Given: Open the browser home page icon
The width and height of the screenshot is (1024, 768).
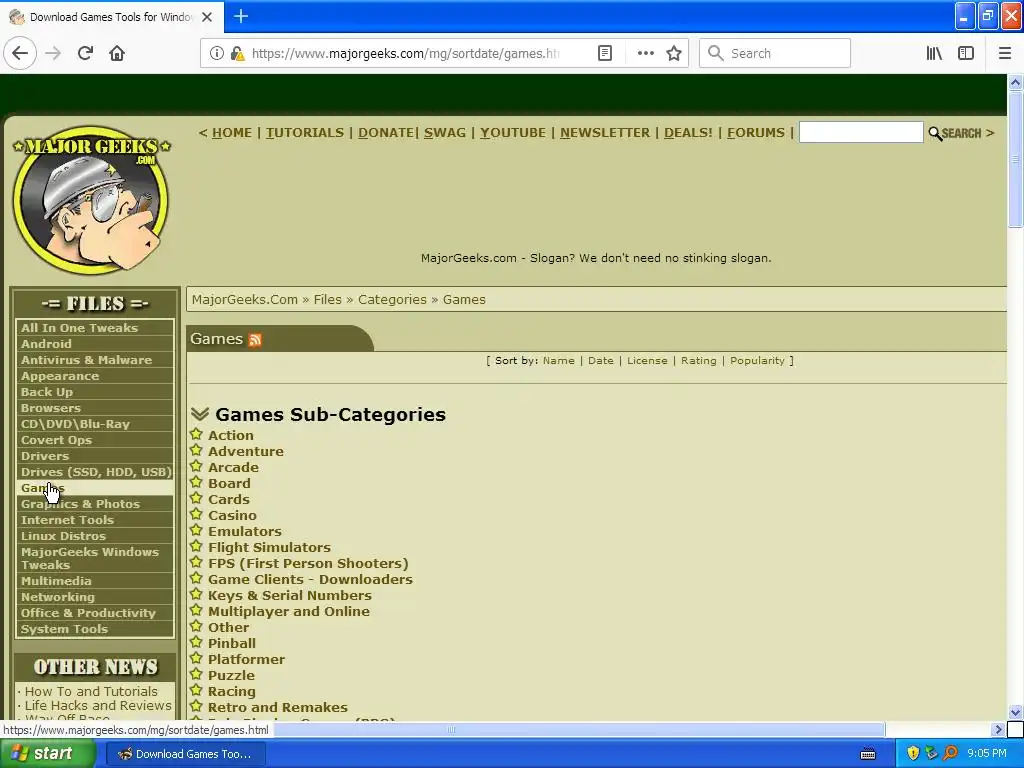Looking at the screenshot, I should [117, 53].
